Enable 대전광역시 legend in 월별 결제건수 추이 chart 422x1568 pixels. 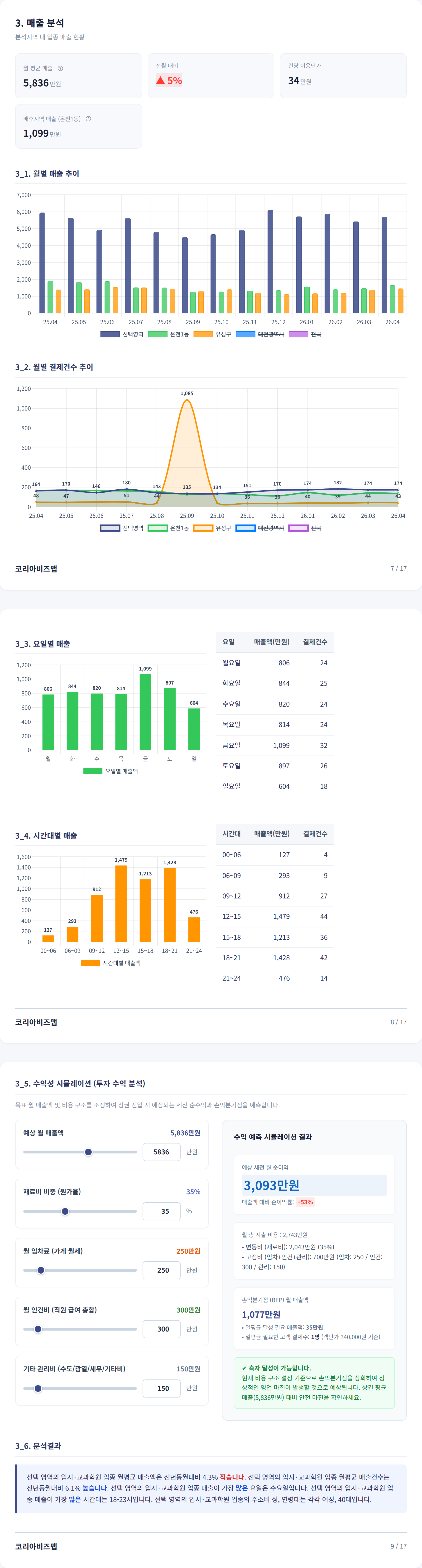[x=260, y=528]
